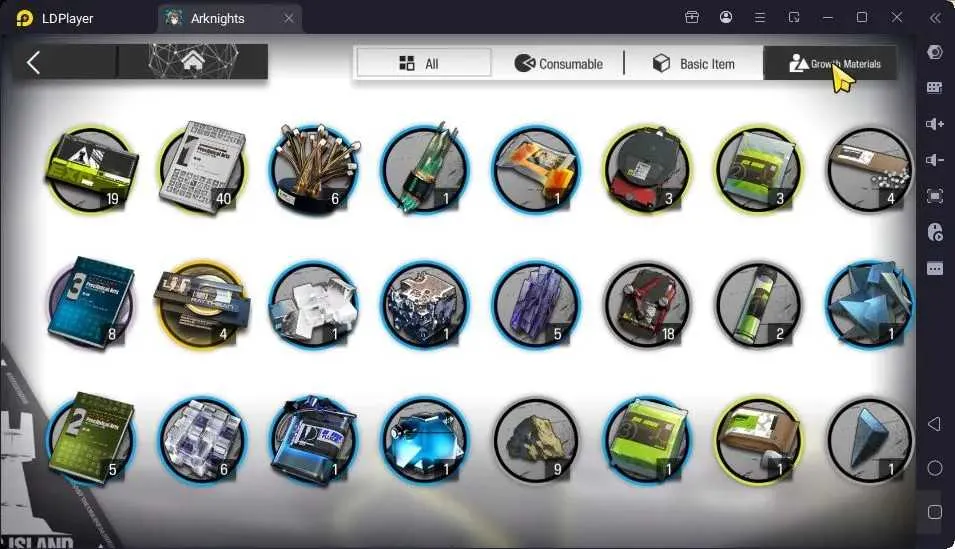Select the All items tab
This screenshot has height=549, width=955.
tap(423, 63)
